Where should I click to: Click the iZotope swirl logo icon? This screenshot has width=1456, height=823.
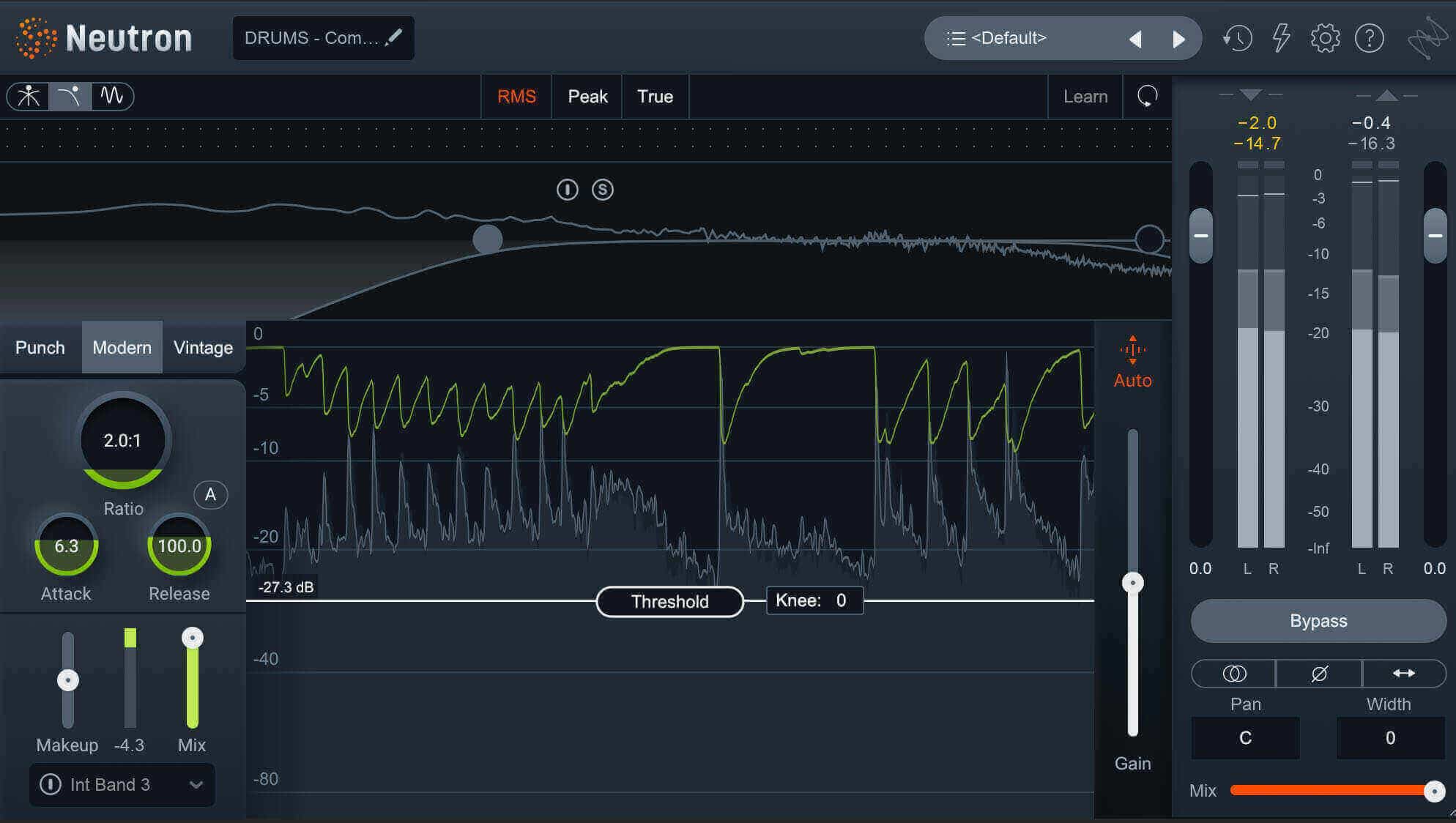coord(1427,38)
